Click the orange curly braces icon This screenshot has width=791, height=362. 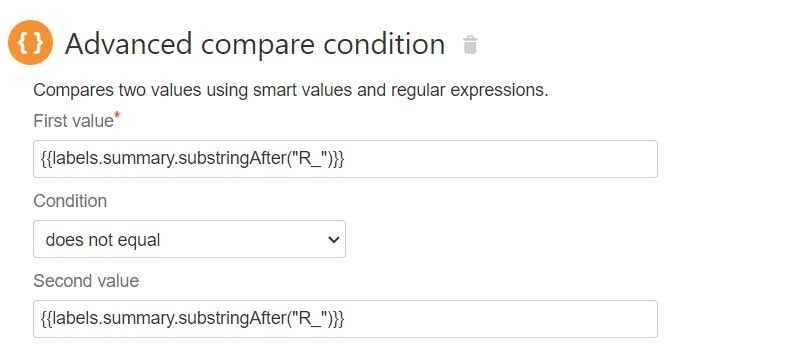tap(30, 42)
